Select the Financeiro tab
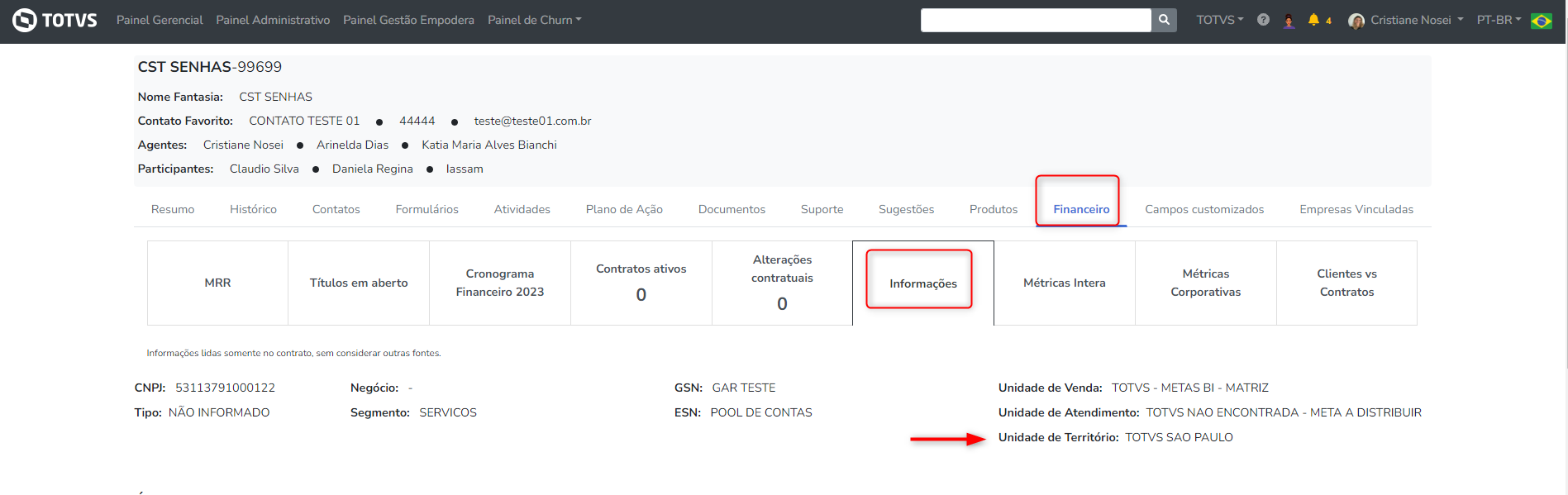The image size is (1568, 495). 1081,209
